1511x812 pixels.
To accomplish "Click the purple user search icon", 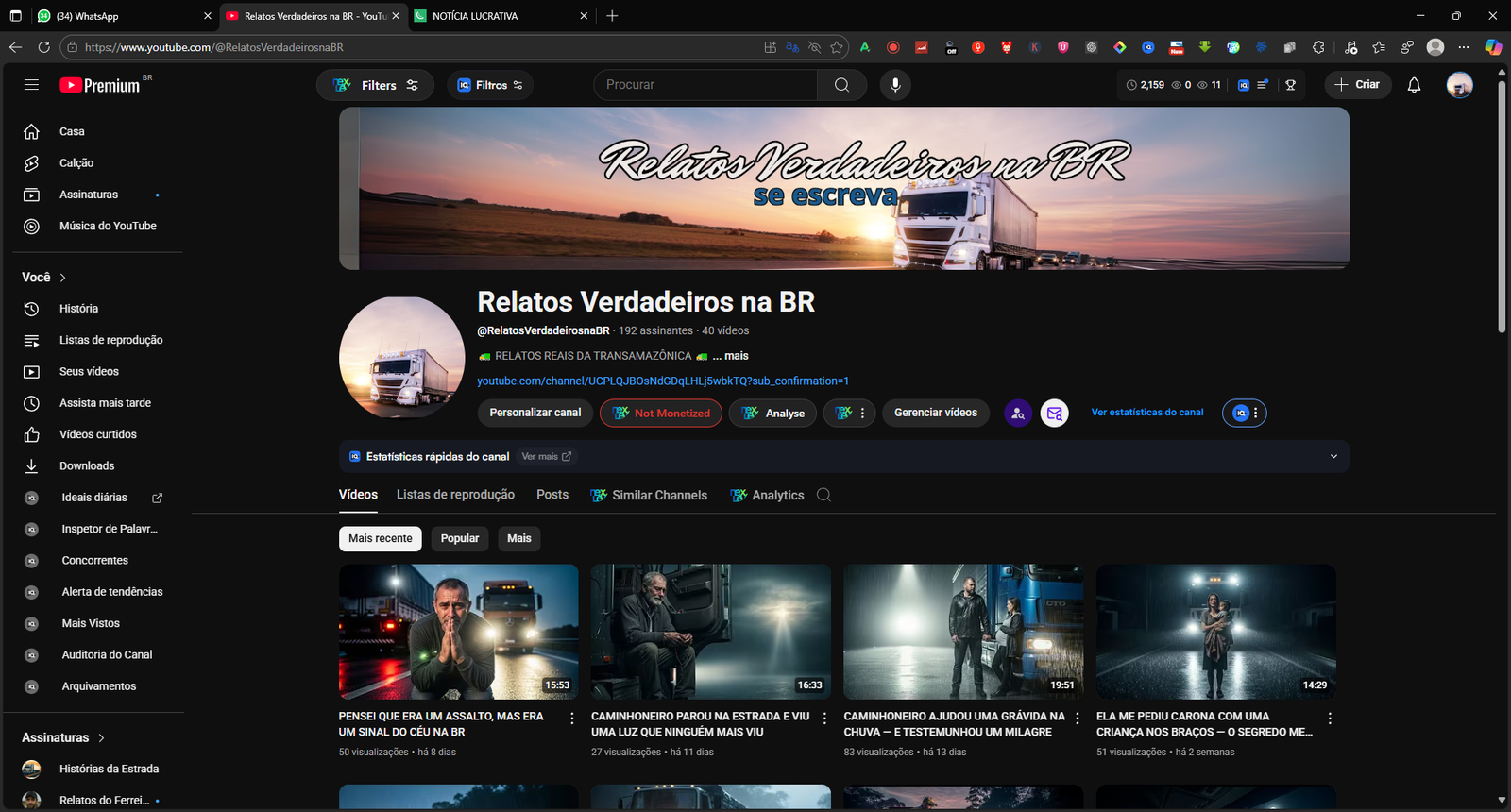I will (x=1018, y=414).
